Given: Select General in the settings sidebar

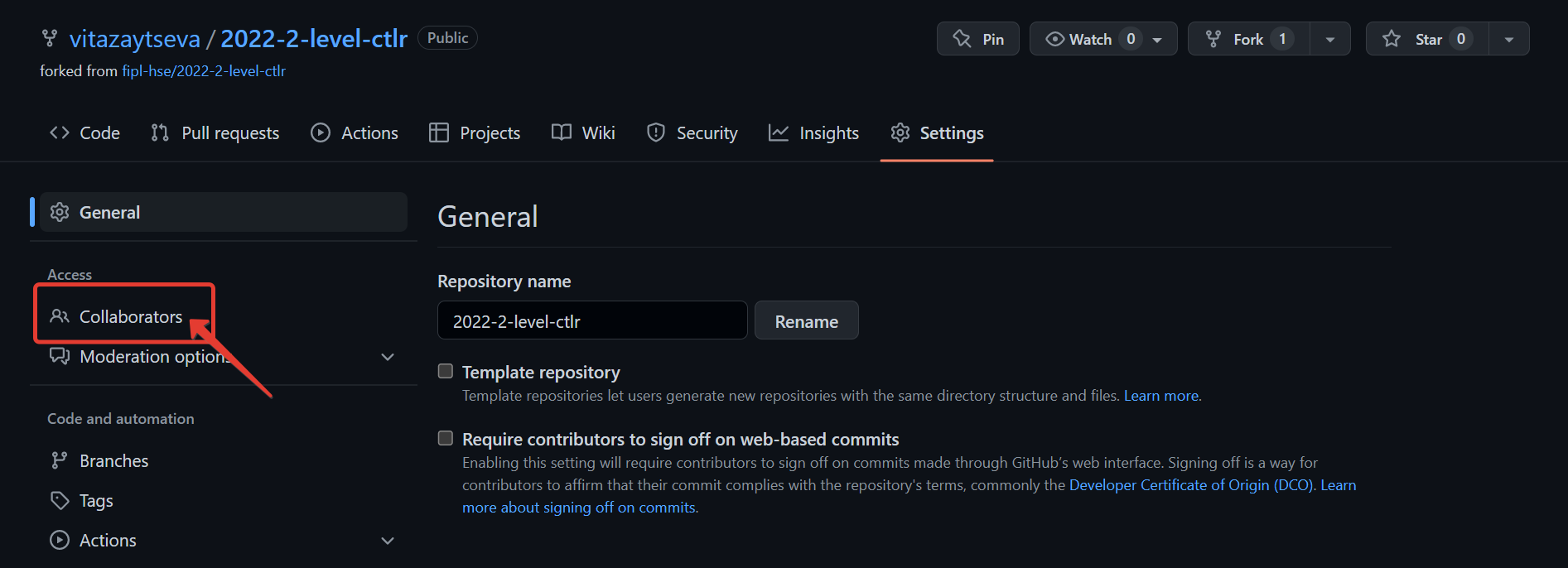Looking at the screenshot, I should click(224, 212).
